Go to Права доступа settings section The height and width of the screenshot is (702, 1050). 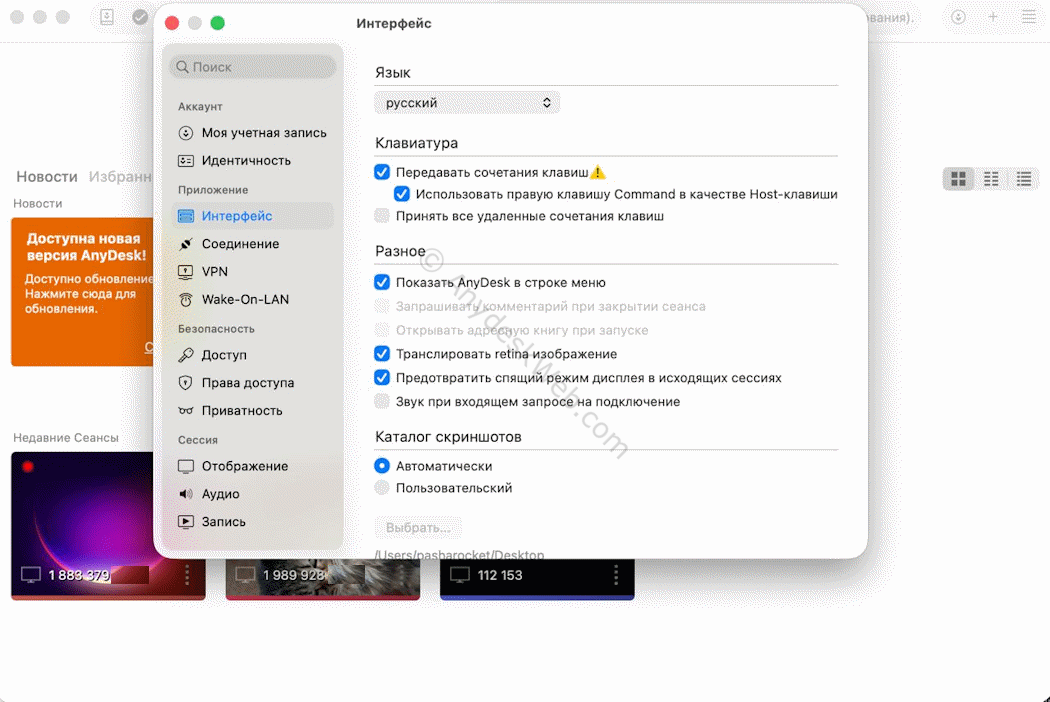click(x=252, y=383)
